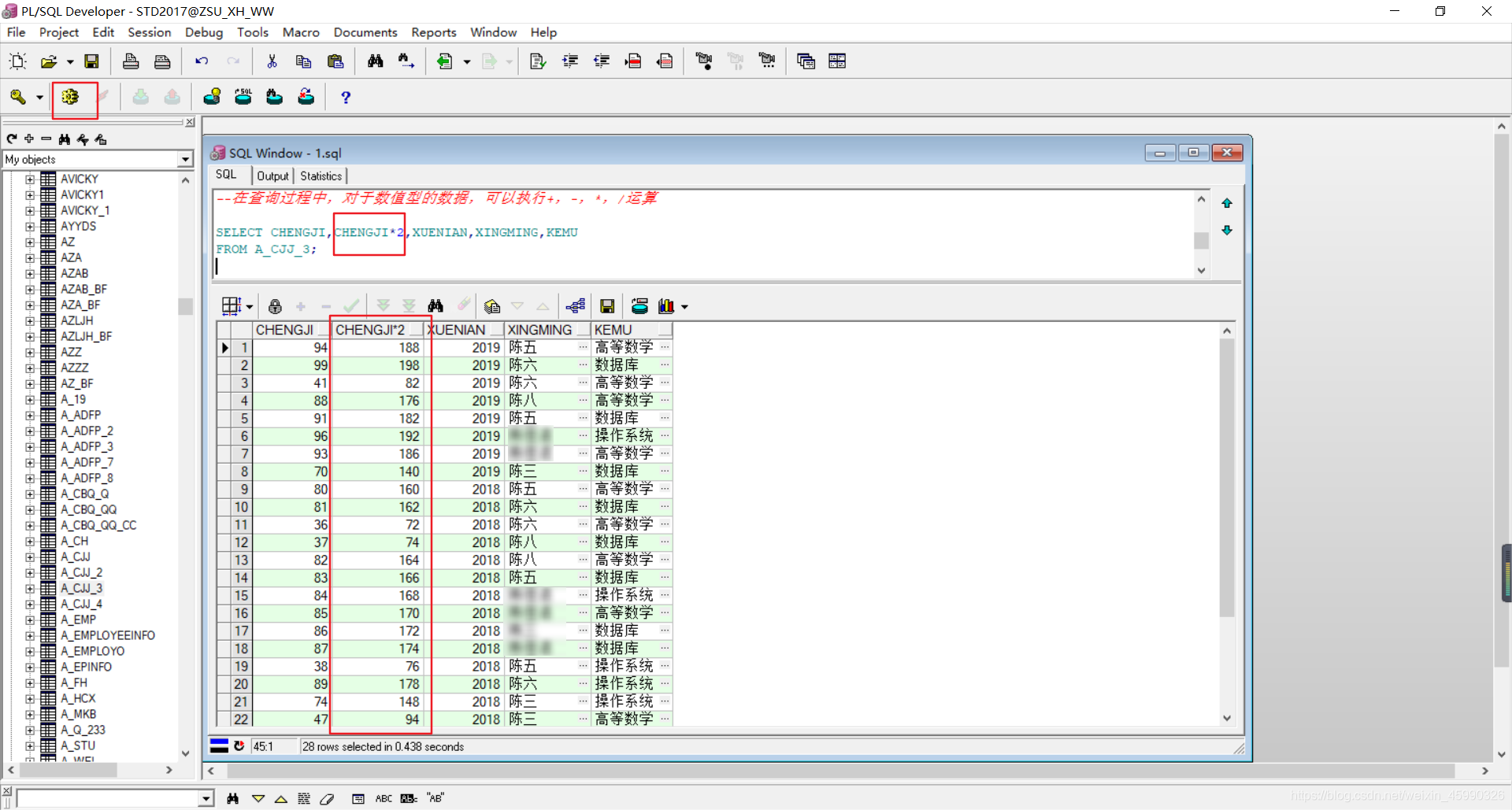Click the Explain plan icon
Image resolution: width=1512 pixels, height=810 pixels.
(x=212, y=97)
